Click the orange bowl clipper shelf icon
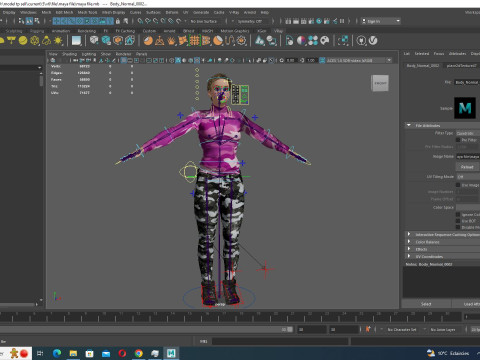 218,41
